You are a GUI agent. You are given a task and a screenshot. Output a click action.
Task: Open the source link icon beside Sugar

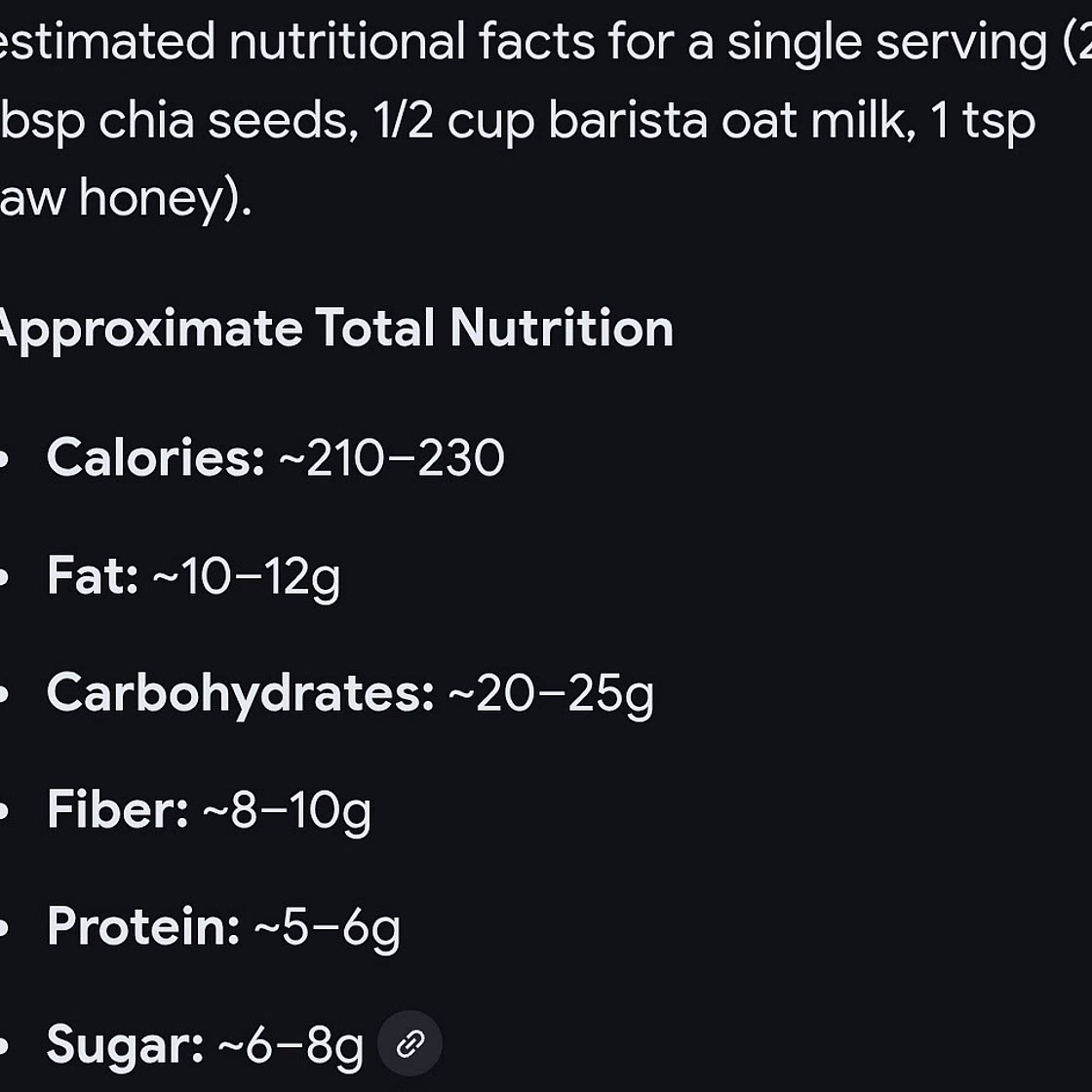coord(410,1043)
